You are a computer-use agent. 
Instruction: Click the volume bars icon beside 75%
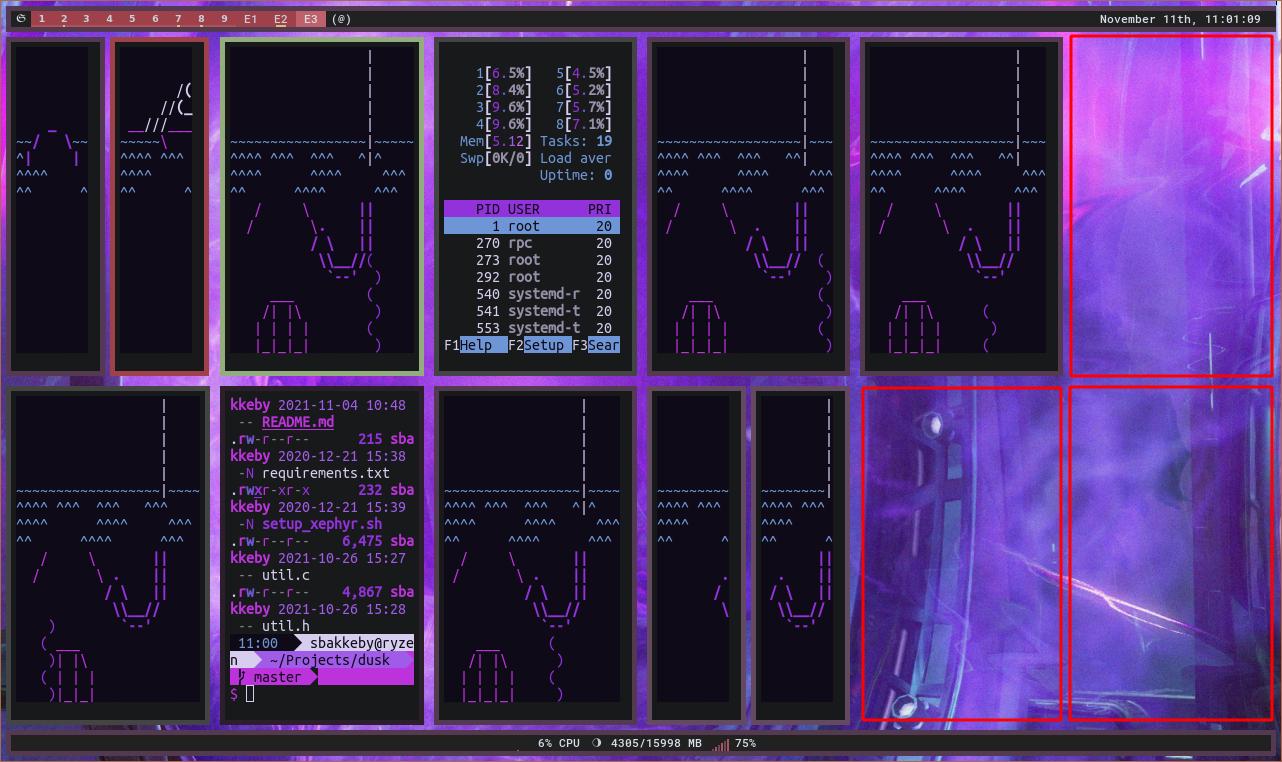[721, 744]
